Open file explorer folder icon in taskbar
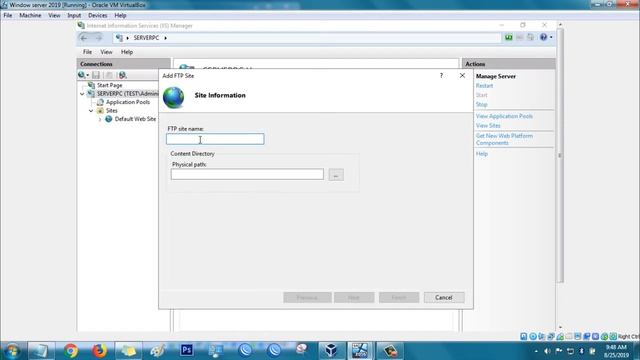The image size is (640, 360). click(x=128, y=351)
